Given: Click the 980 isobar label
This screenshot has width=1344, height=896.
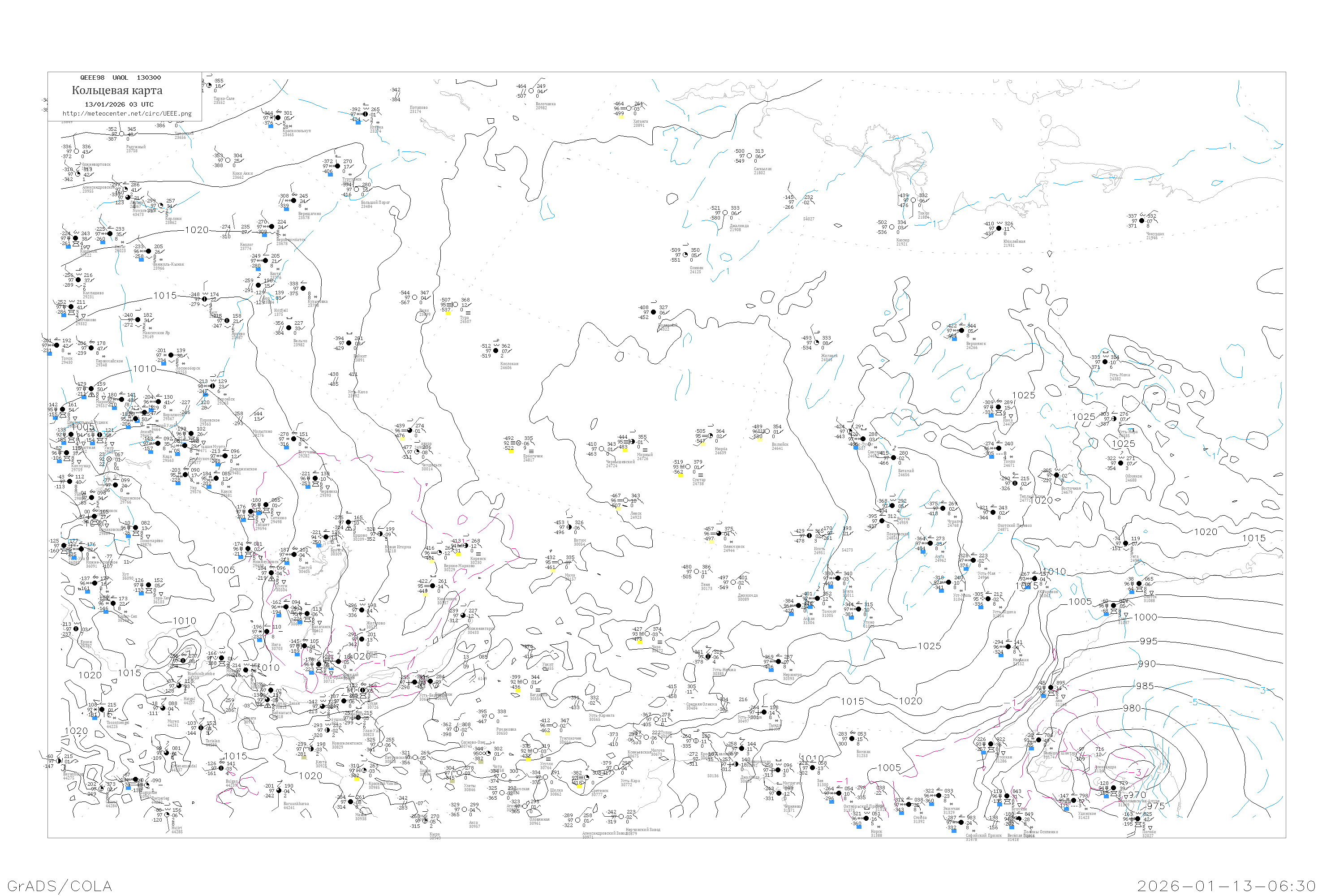Looking at the screenshot, I should (1132, 708).
